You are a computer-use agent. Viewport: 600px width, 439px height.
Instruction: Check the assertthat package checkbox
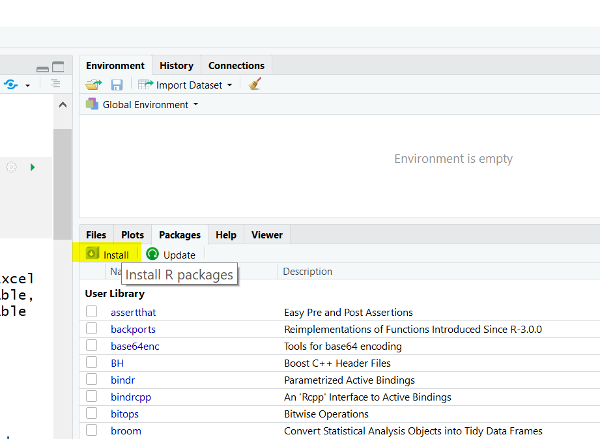92,312
